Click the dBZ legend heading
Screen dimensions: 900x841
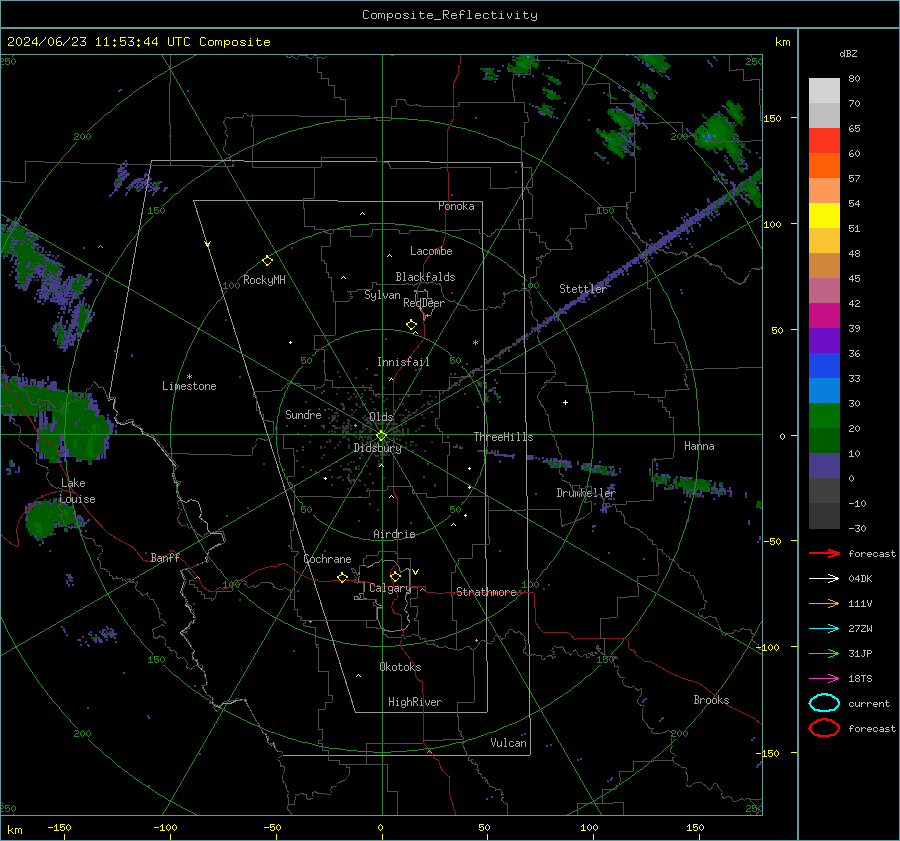[848, 53]
